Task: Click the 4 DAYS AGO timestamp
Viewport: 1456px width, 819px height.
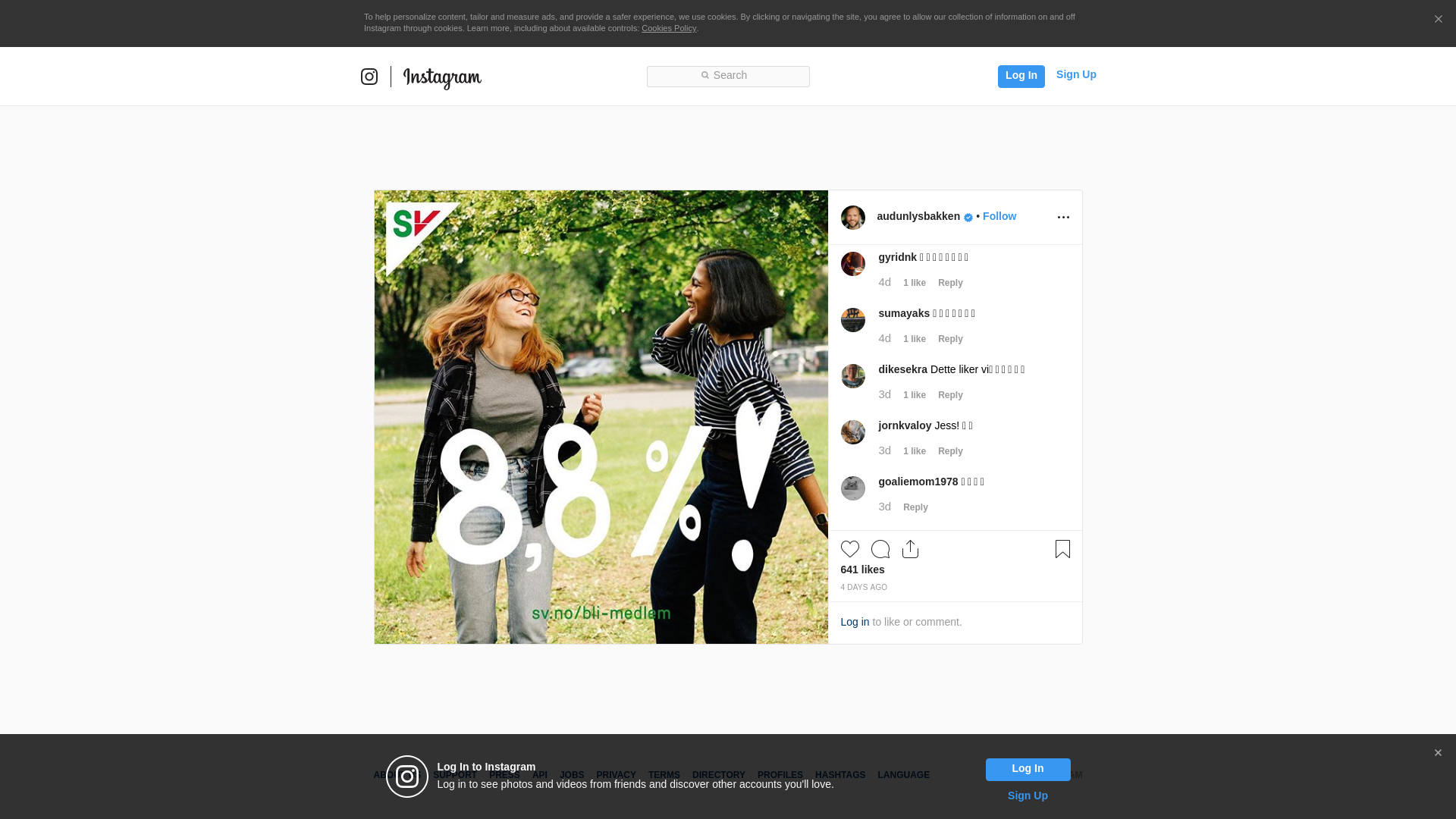Action: (x=864, y=588)
